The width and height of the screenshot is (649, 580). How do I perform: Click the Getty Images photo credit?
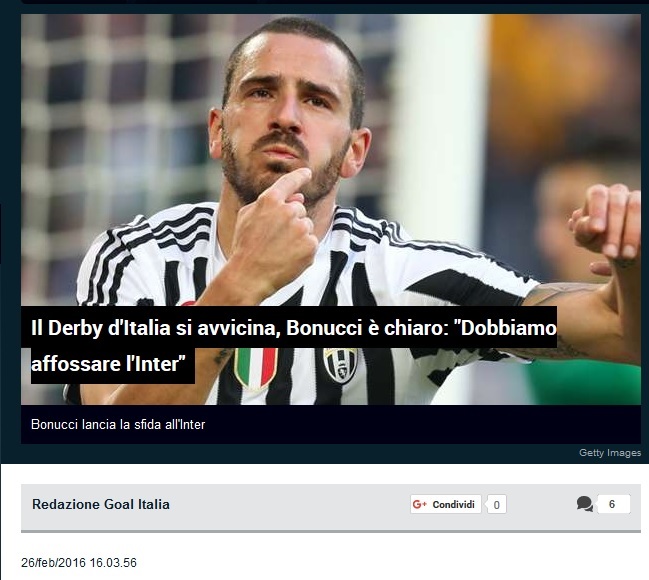tap(610, 452)
